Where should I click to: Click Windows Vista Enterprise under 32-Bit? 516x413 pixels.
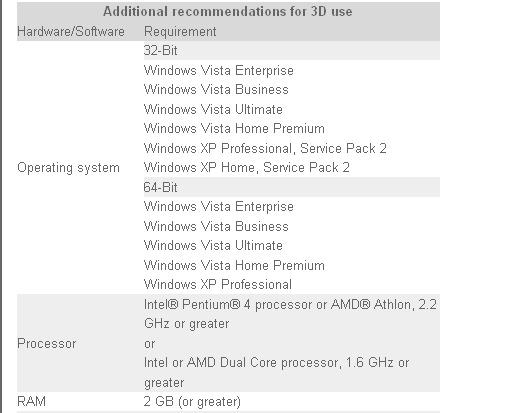pyautogui.click(x=219, y=70)
